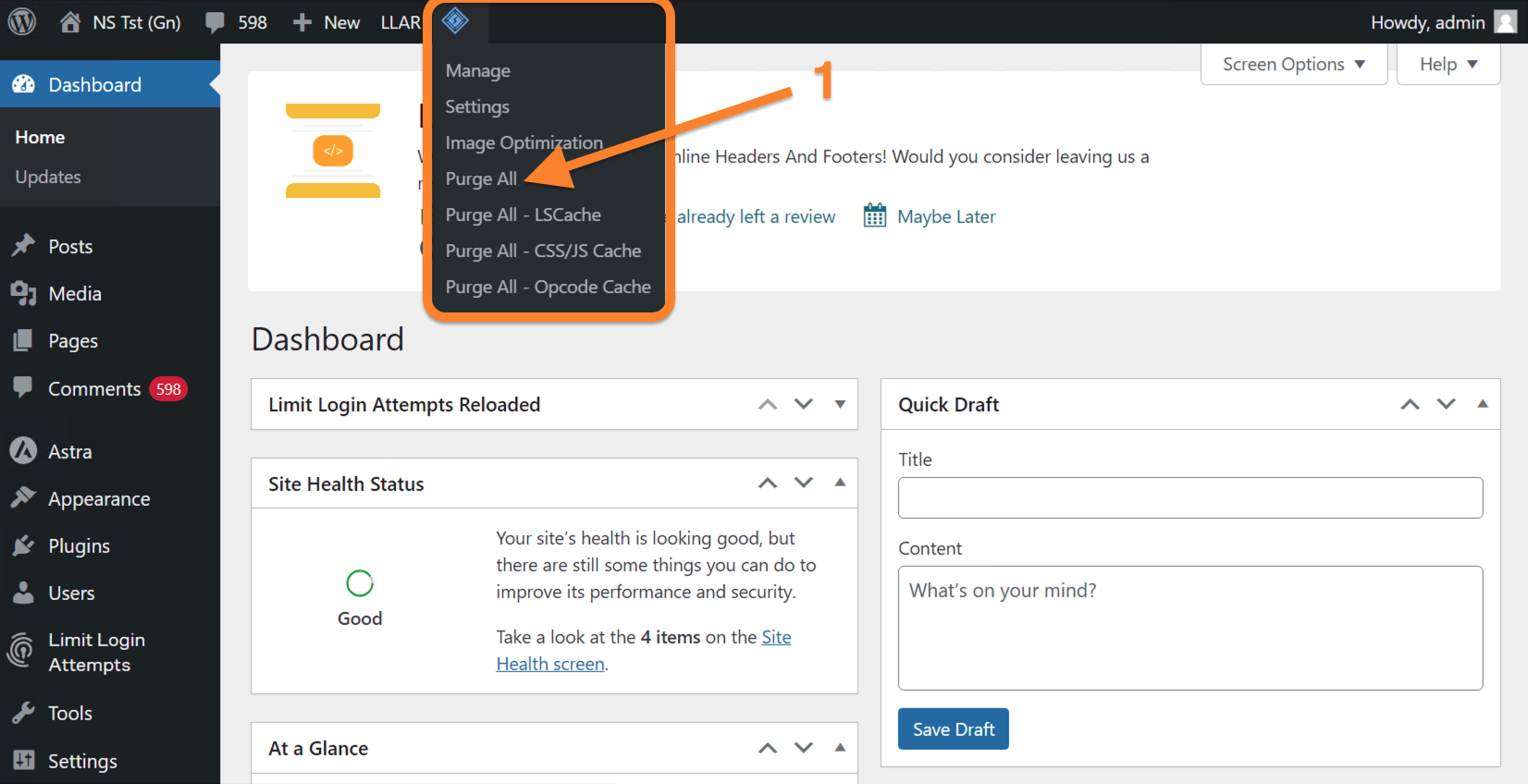
Task: Click the Plugins plug icon
Action: click(x=23, y=545)
